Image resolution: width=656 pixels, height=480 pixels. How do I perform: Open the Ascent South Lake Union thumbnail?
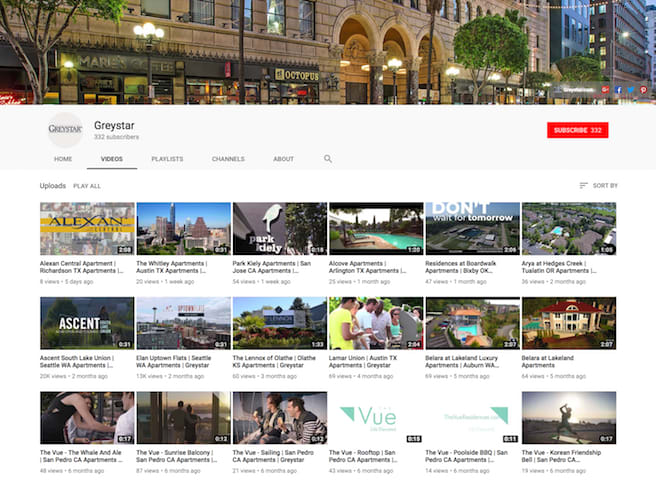pos(87,323)
